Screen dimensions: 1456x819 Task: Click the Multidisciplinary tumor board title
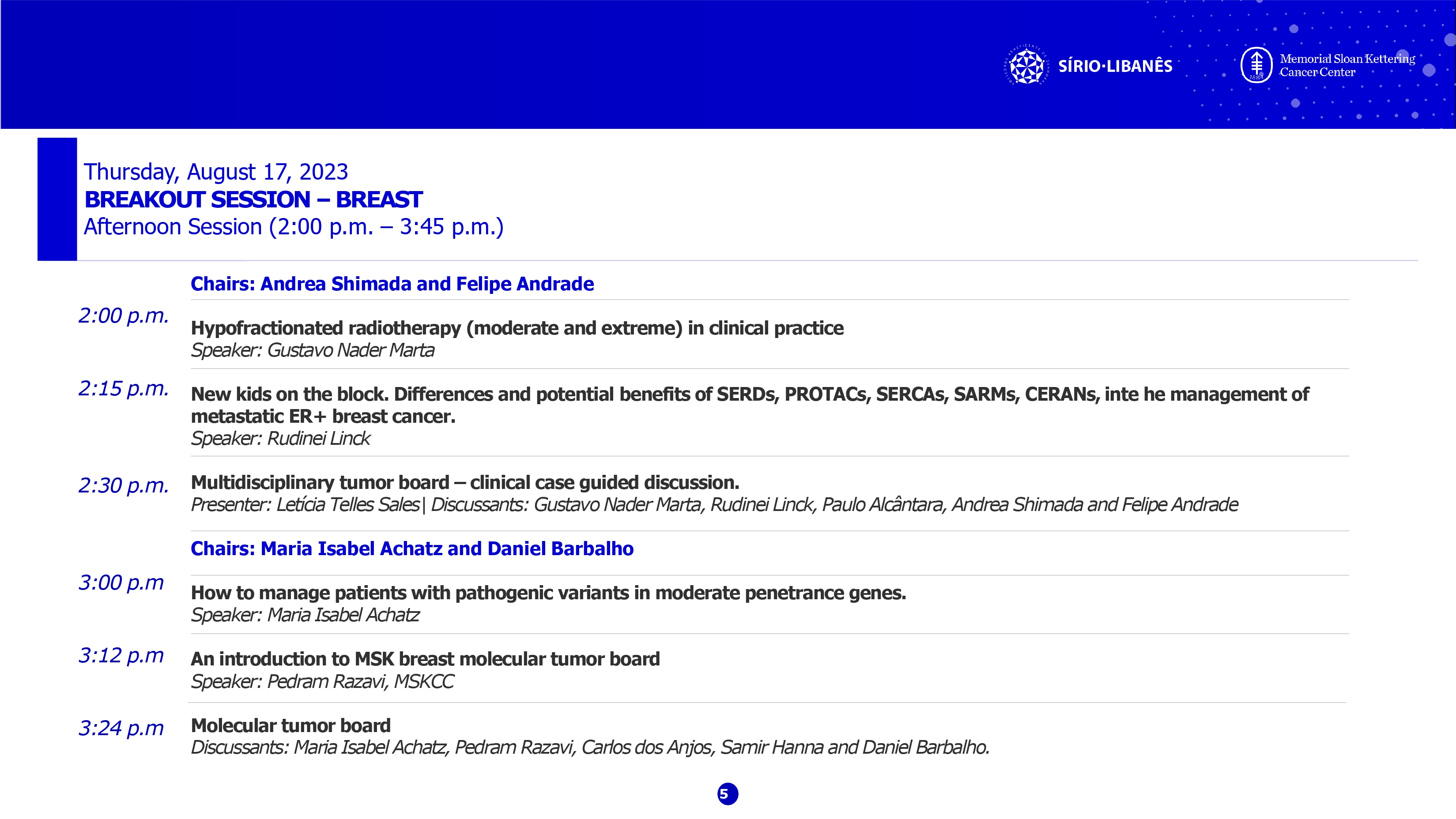click(464, 482)
